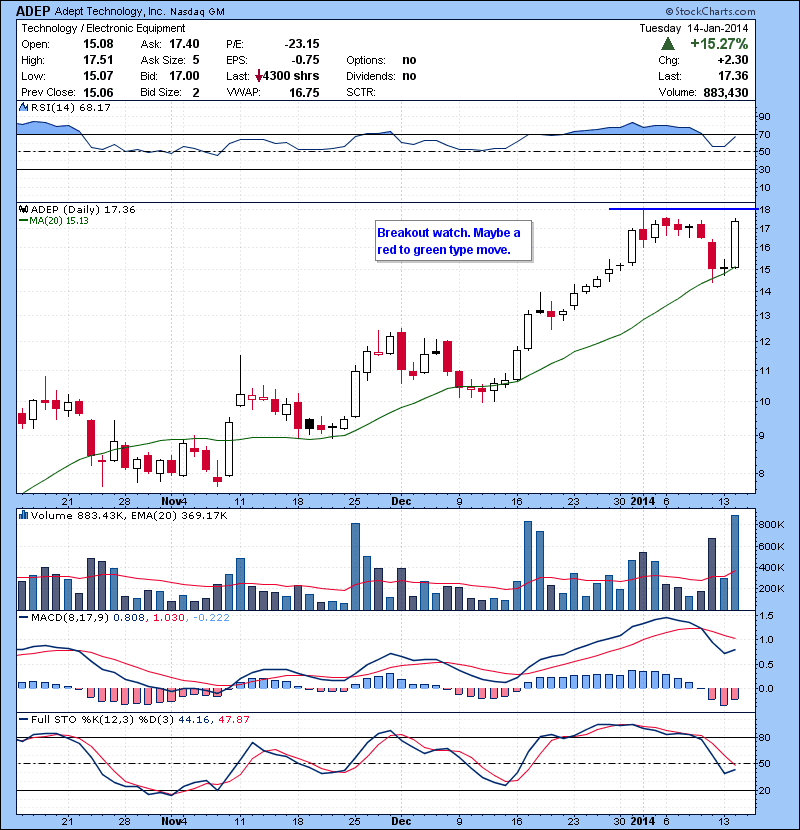800x830 pixels.
Task: Click the date Tuesday 14-Jan-2014
Action: 694,28
